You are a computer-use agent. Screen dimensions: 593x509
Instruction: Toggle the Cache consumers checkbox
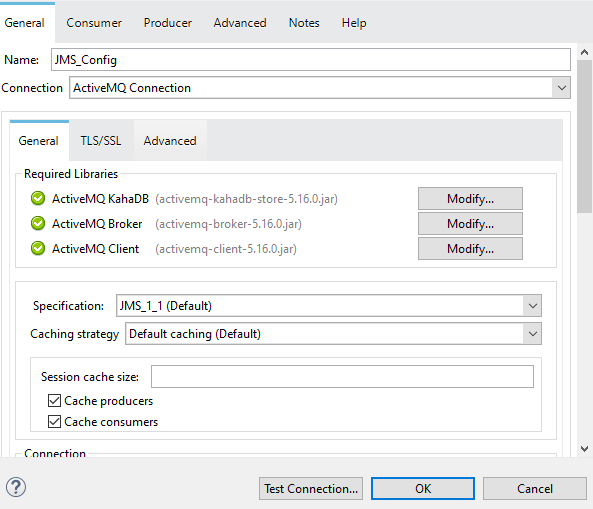tap(54, 421)
